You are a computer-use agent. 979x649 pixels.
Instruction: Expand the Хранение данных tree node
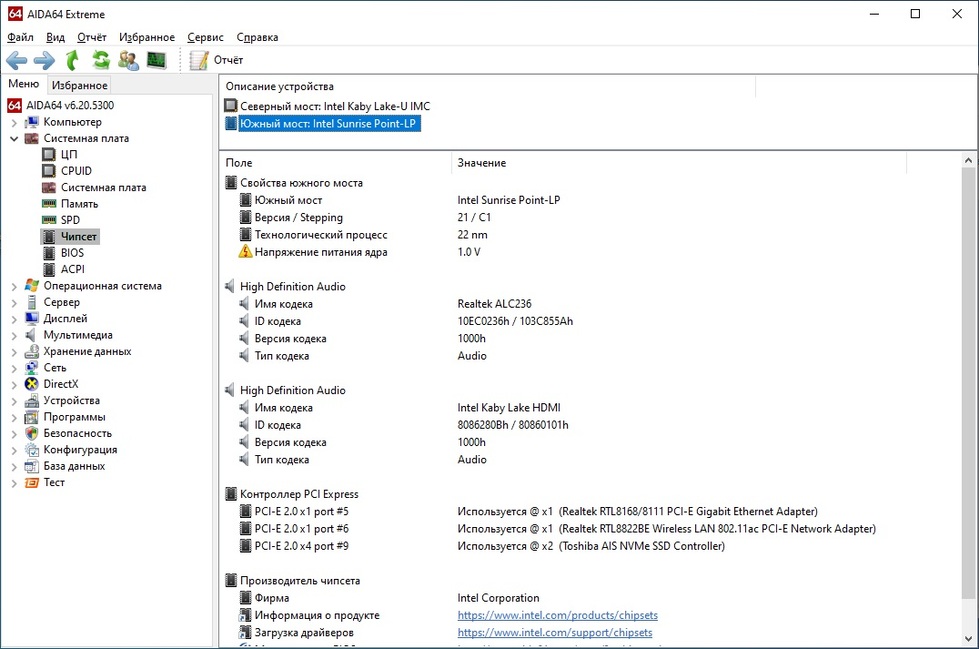(14, 352)
